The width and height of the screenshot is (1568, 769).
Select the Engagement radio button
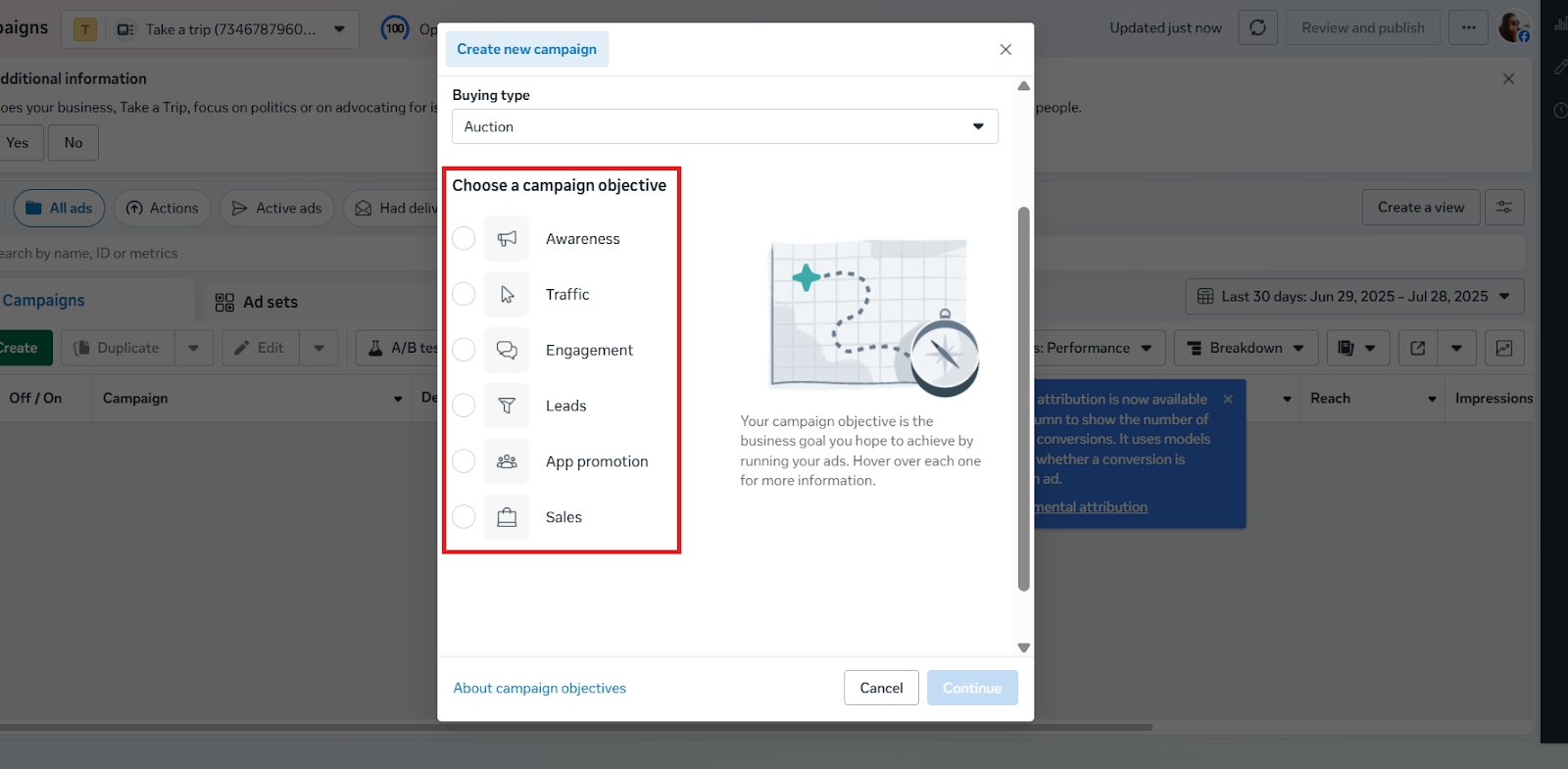(464, 350)
